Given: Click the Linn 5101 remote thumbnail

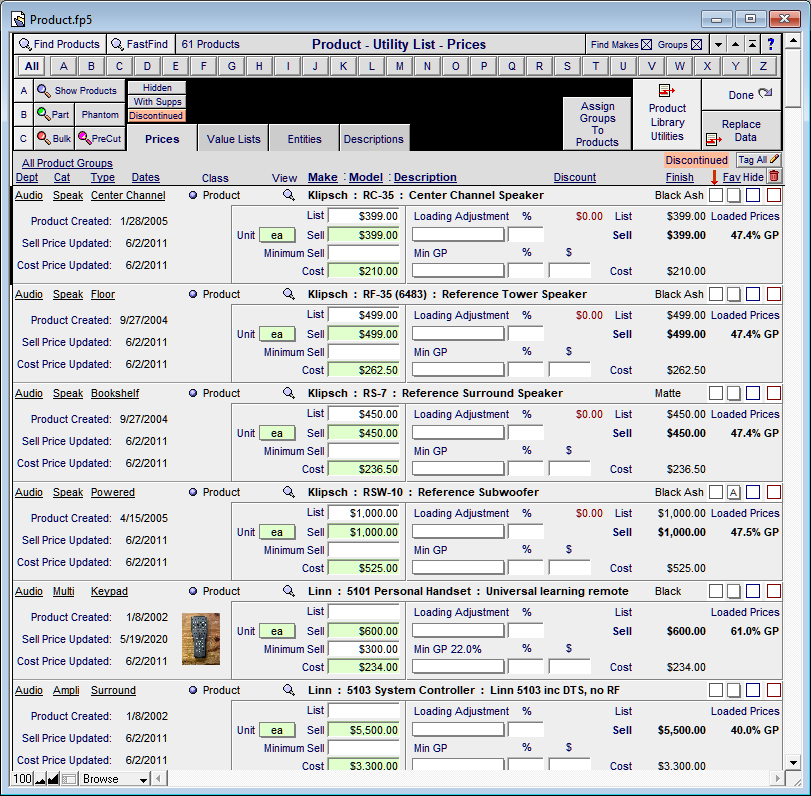Looking at the screenshot, I should click(x=201, y=639).
